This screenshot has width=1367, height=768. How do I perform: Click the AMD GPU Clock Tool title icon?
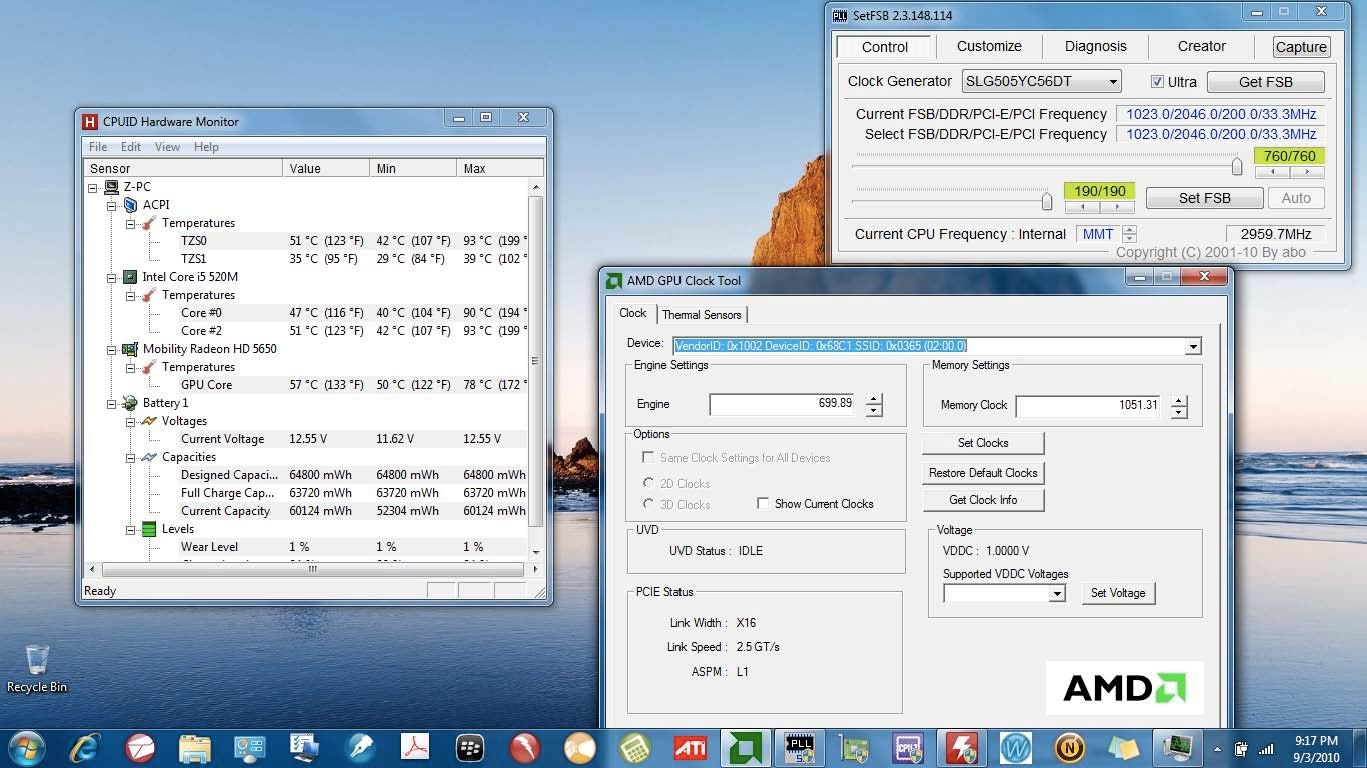click(614, 281)
